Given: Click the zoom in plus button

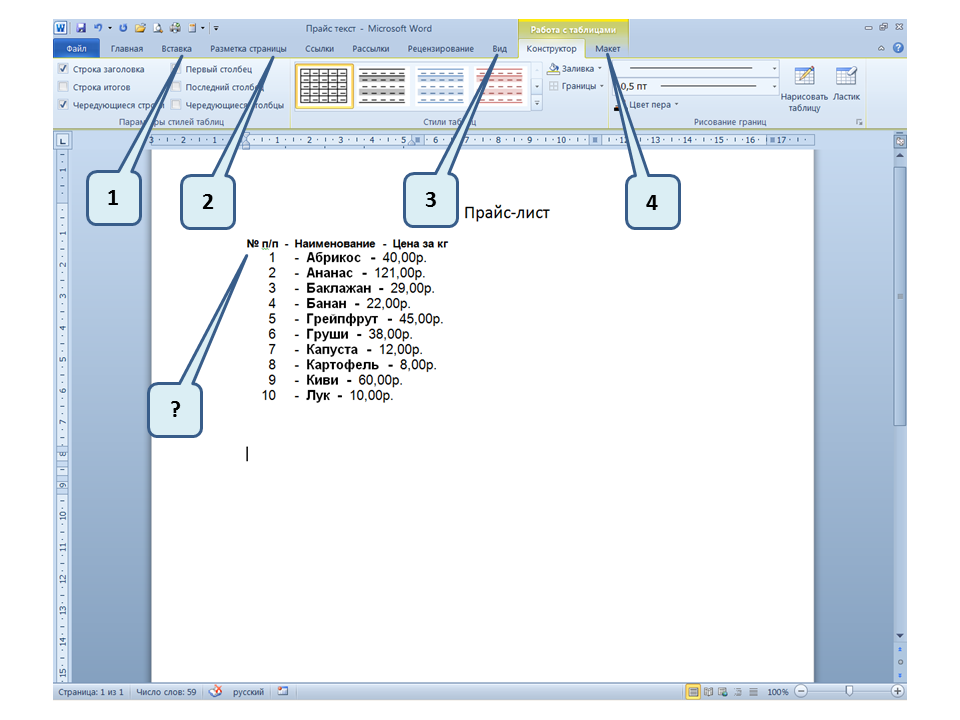Looking at the screenshot, I should [897, 692].
